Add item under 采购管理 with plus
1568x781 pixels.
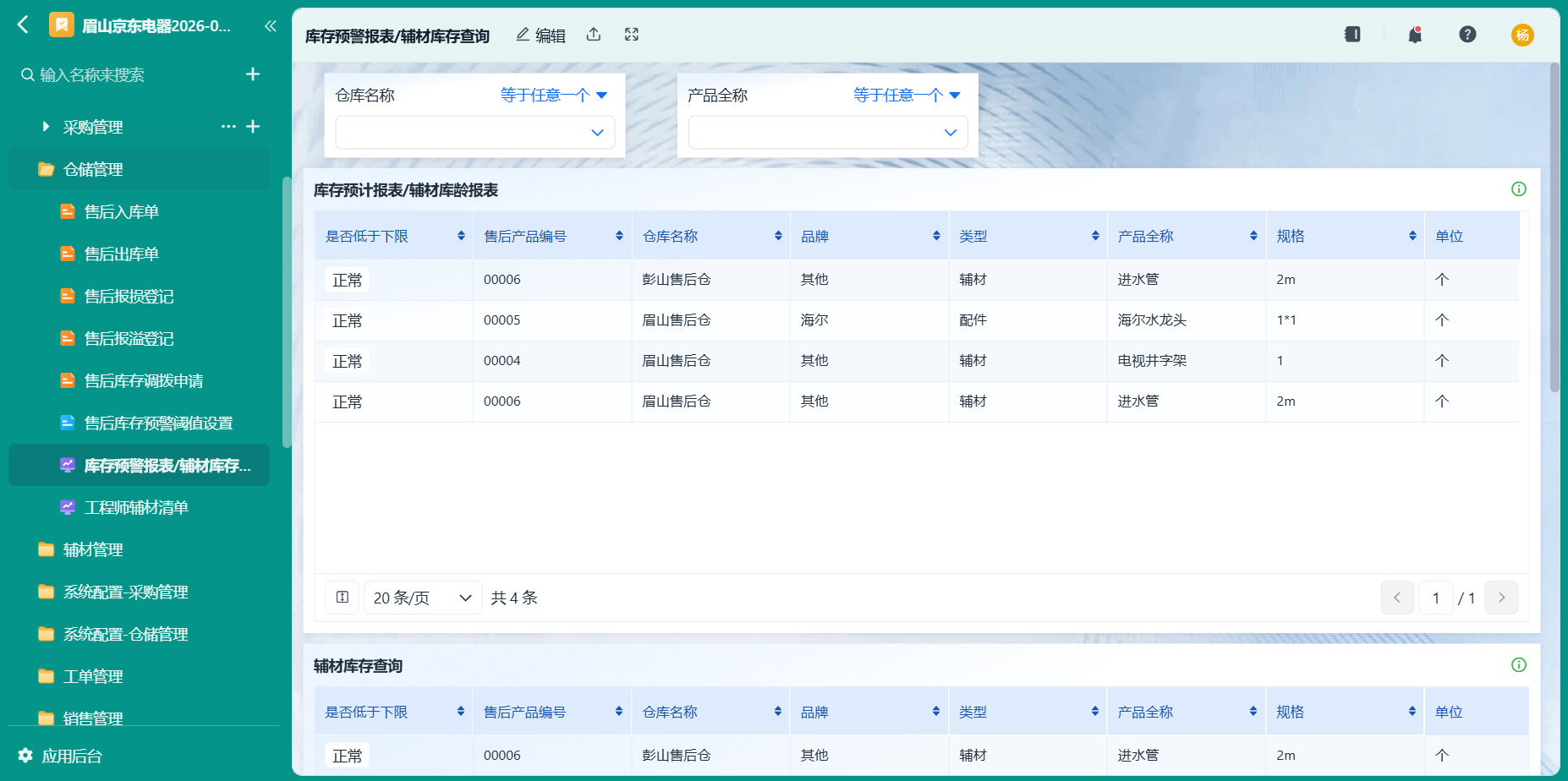click(252, 127)
